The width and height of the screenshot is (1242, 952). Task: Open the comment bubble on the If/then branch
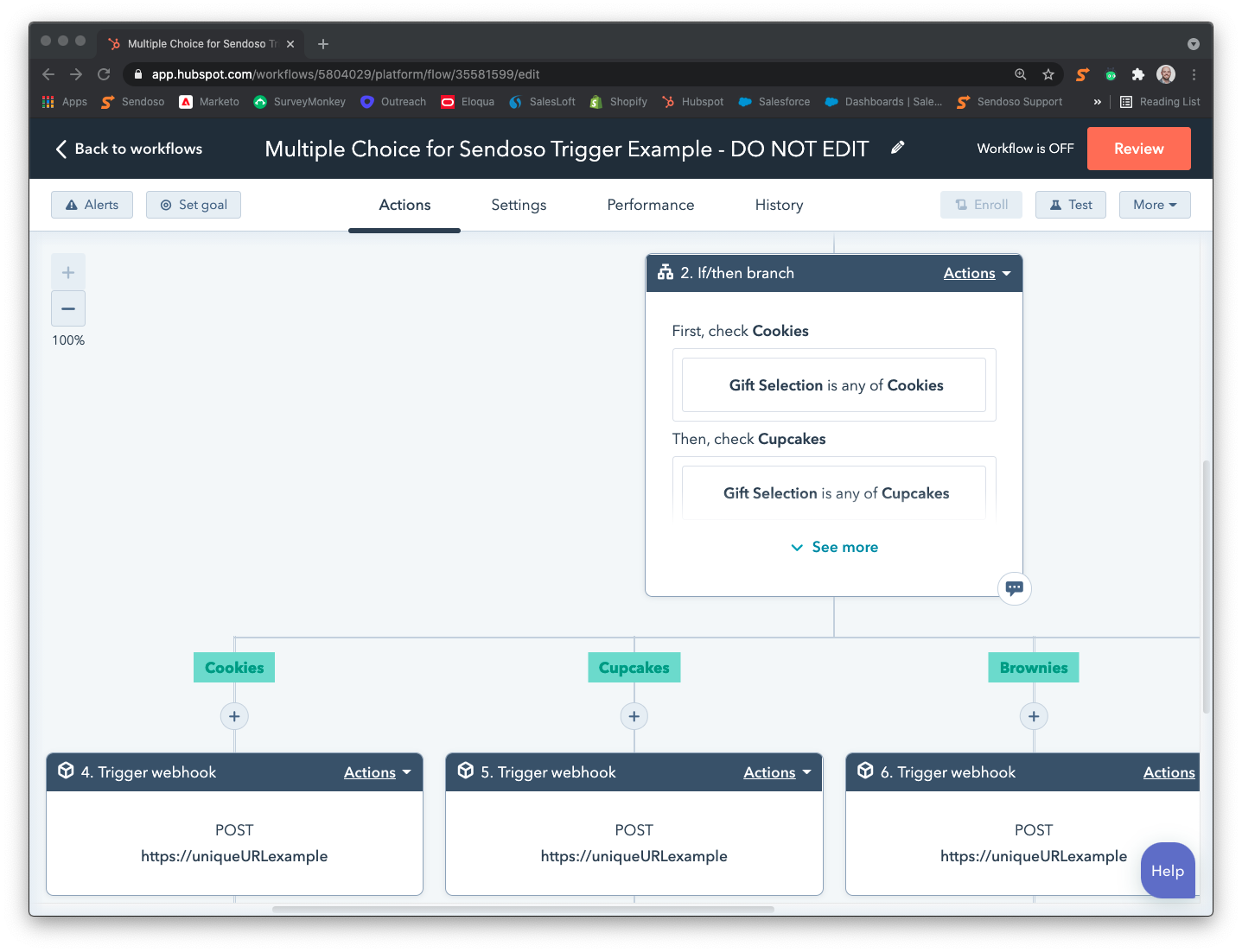(x=1014, y=588)
